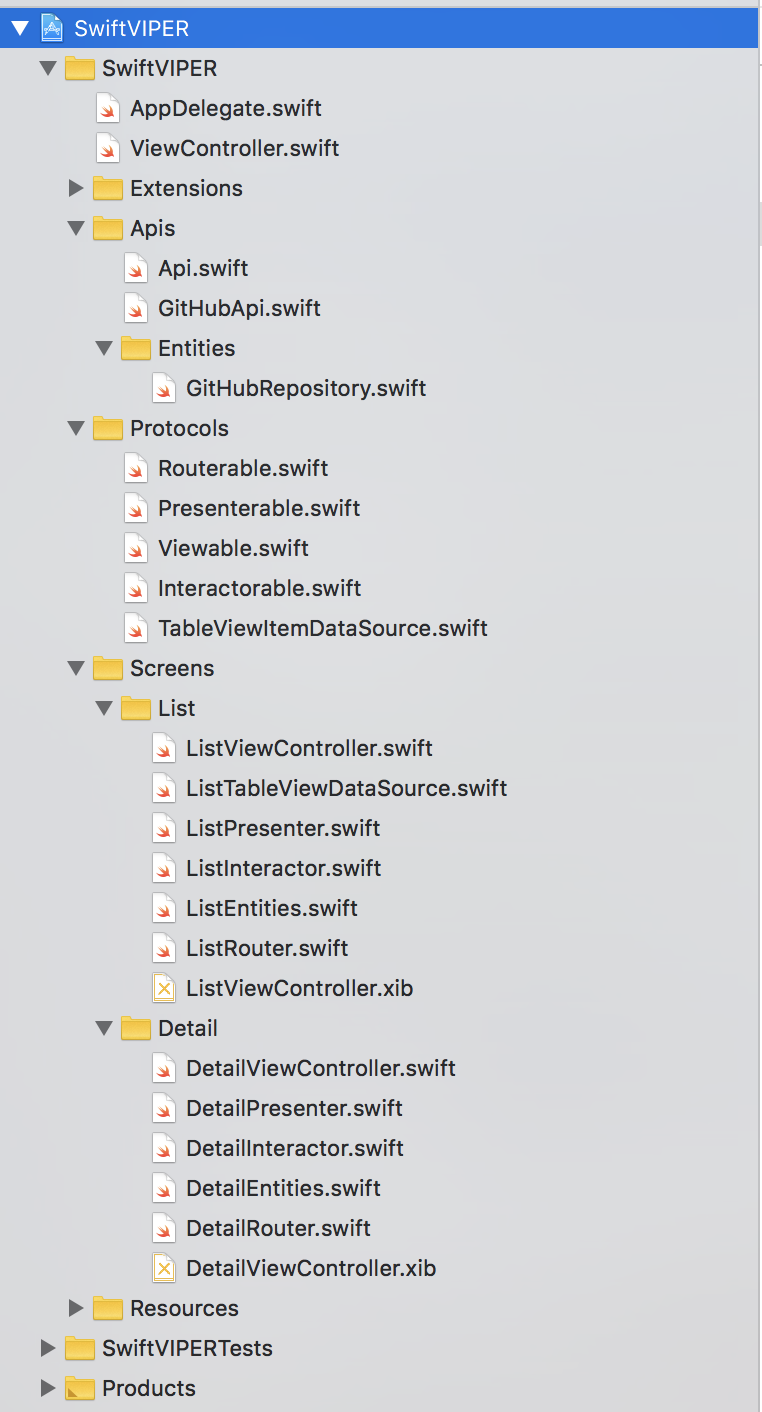762x1412 pixels.
Task: Collapse the Protocols folder triangle
Action: [75, 429]
